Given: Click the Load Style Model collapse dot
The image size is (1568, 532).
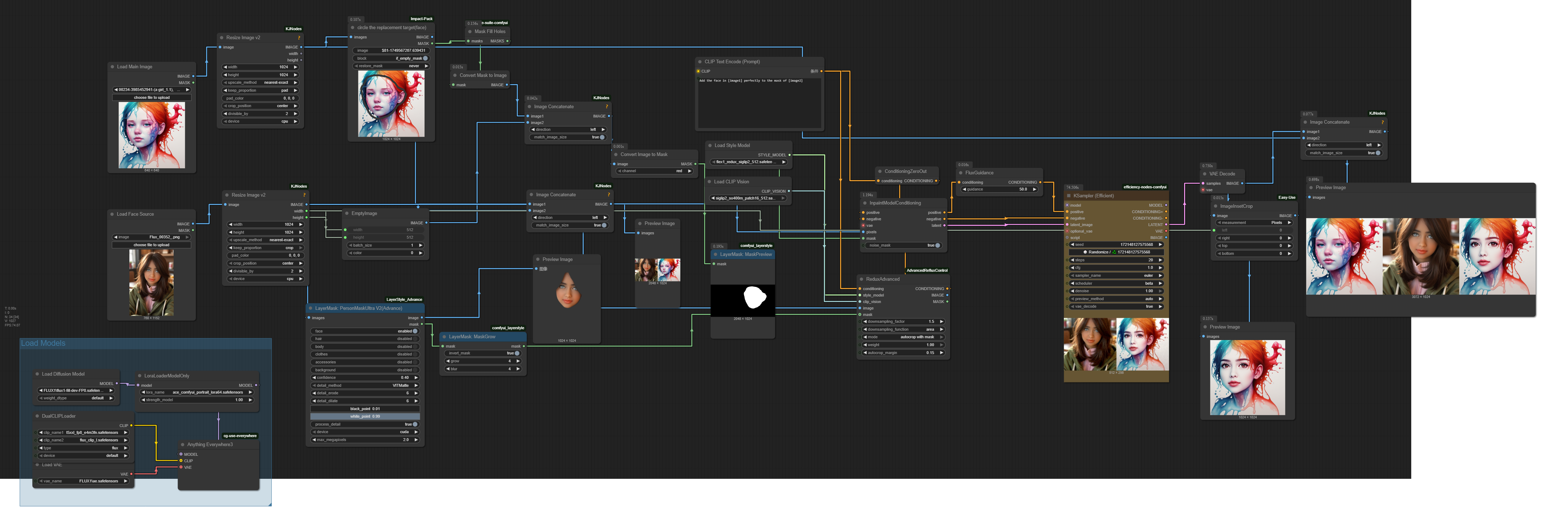Looking at the screenshot, I should coord(710,146).
